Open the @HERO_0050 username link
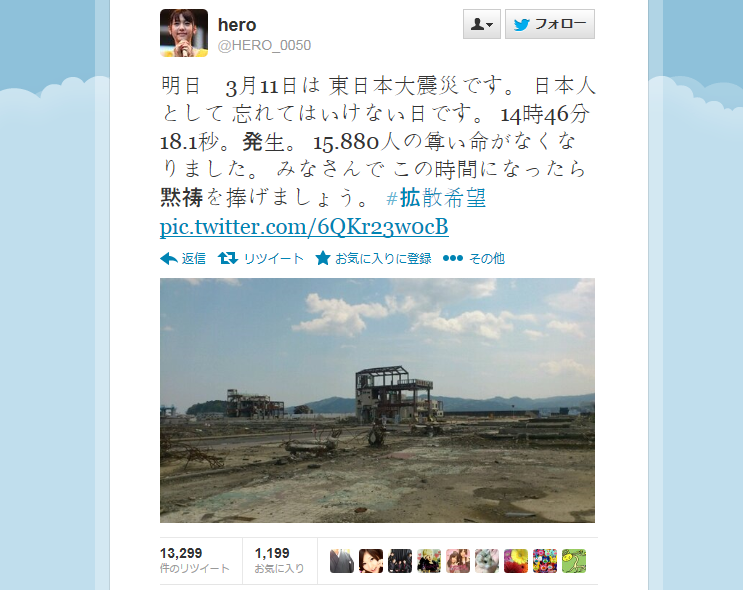 264,45
